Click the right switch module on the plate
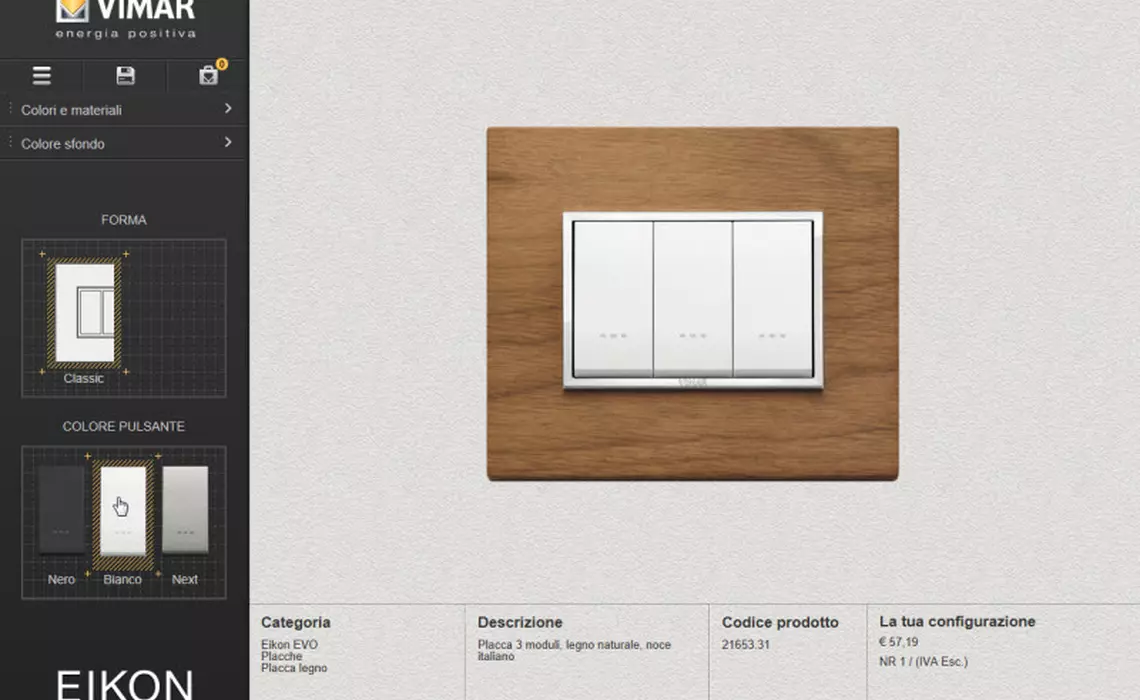Screen dimensions: 1140x700 [772, 299]
